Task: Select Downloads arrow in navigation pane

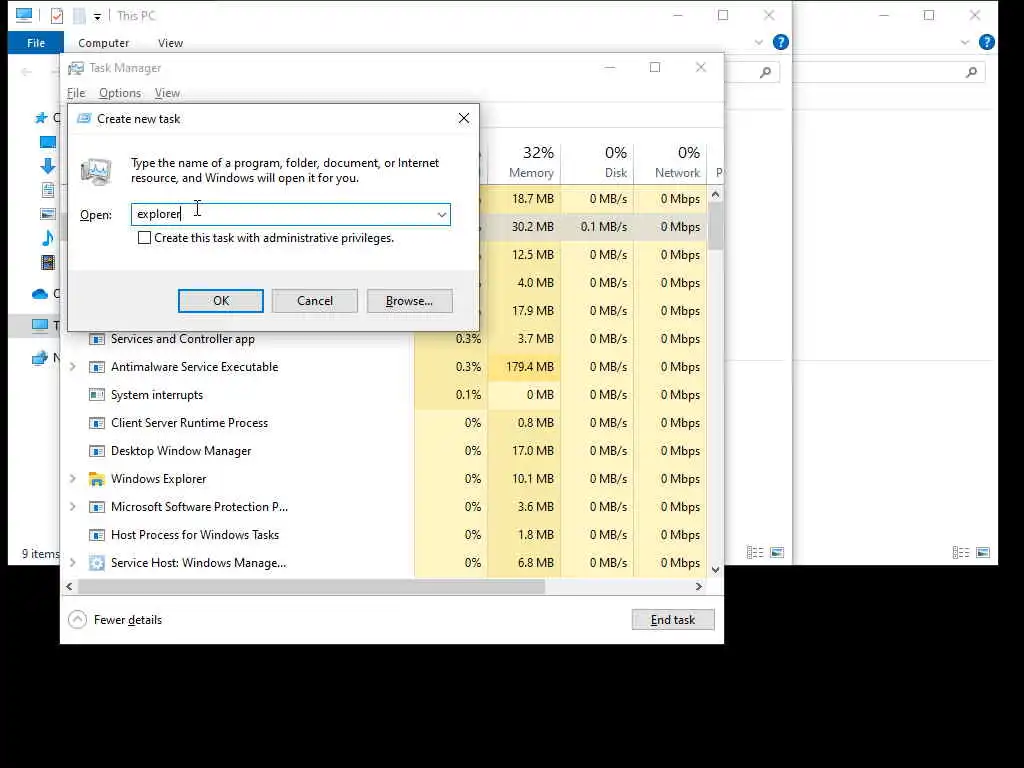Action: coord(48,166)
